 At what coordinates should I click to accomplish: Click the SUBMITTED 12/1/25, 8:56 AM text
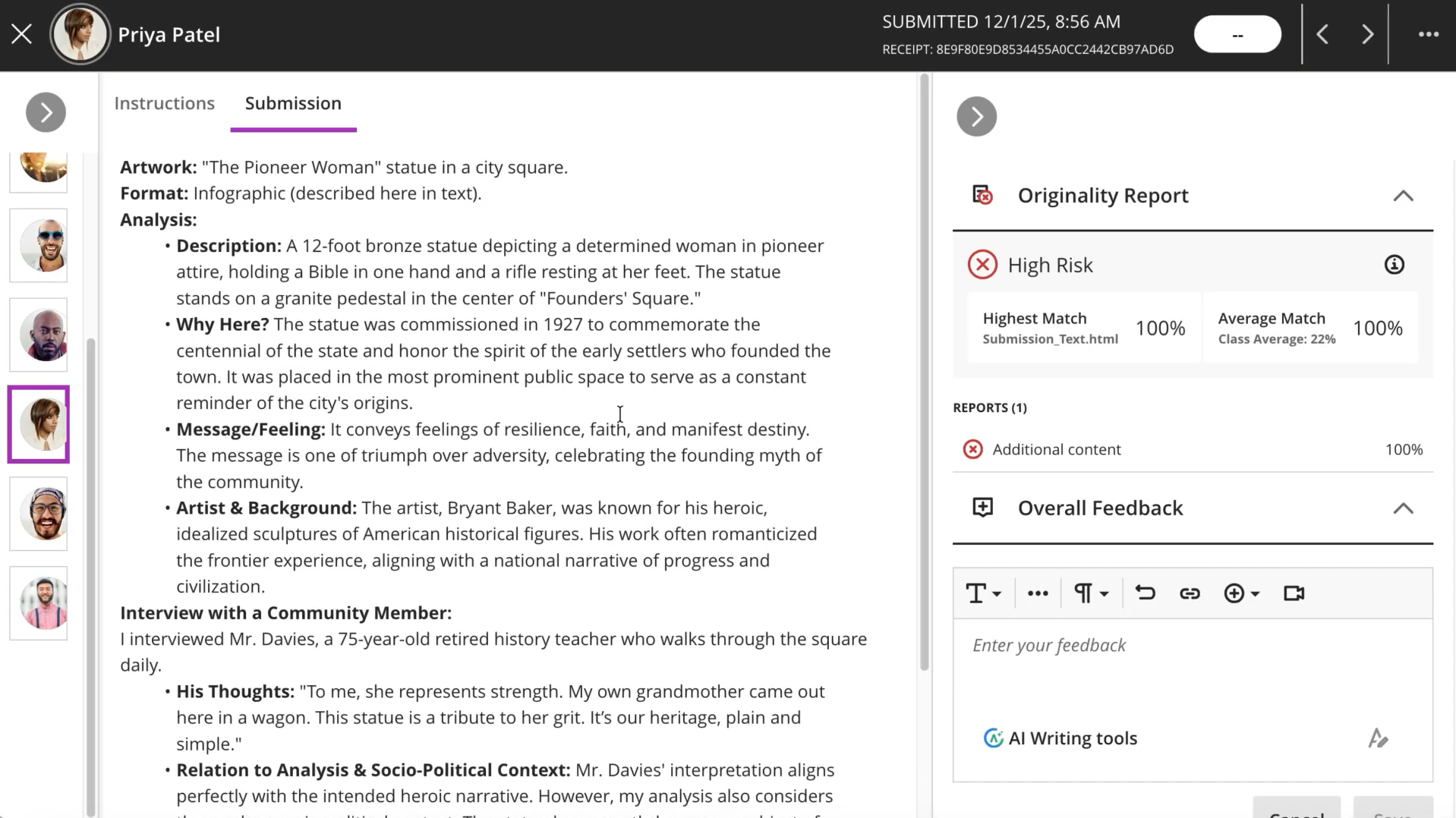click(1001, 21)
